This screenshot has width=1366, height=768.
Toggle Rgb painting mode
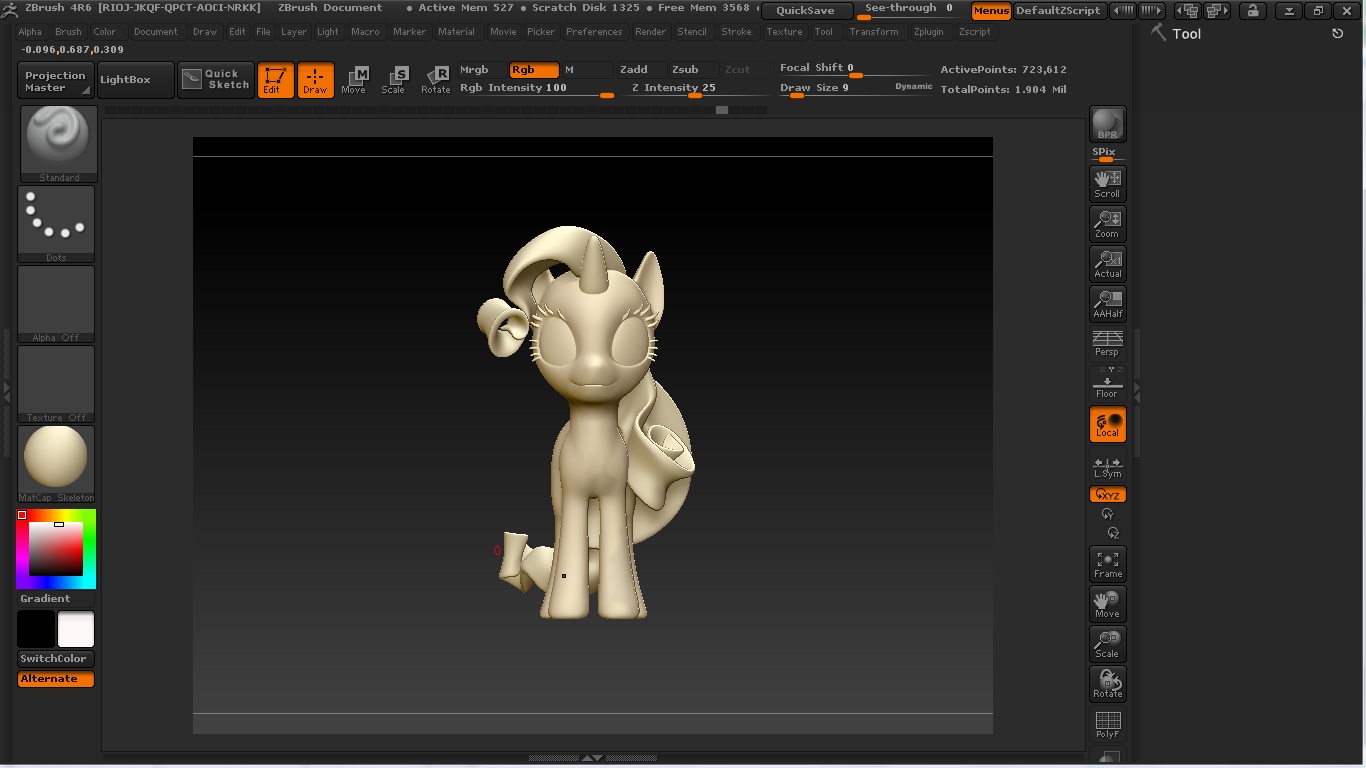pos(534,70)
